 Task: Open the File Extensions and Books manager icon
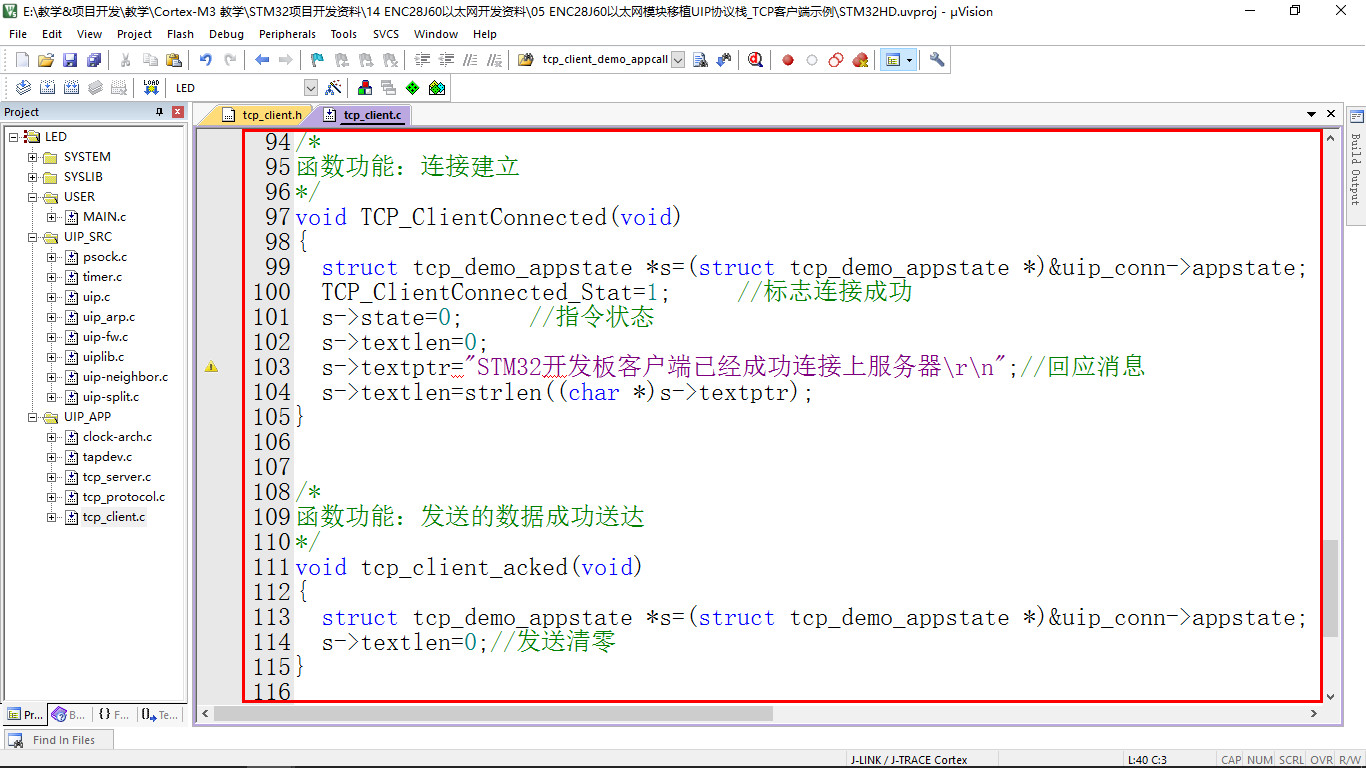364,88
